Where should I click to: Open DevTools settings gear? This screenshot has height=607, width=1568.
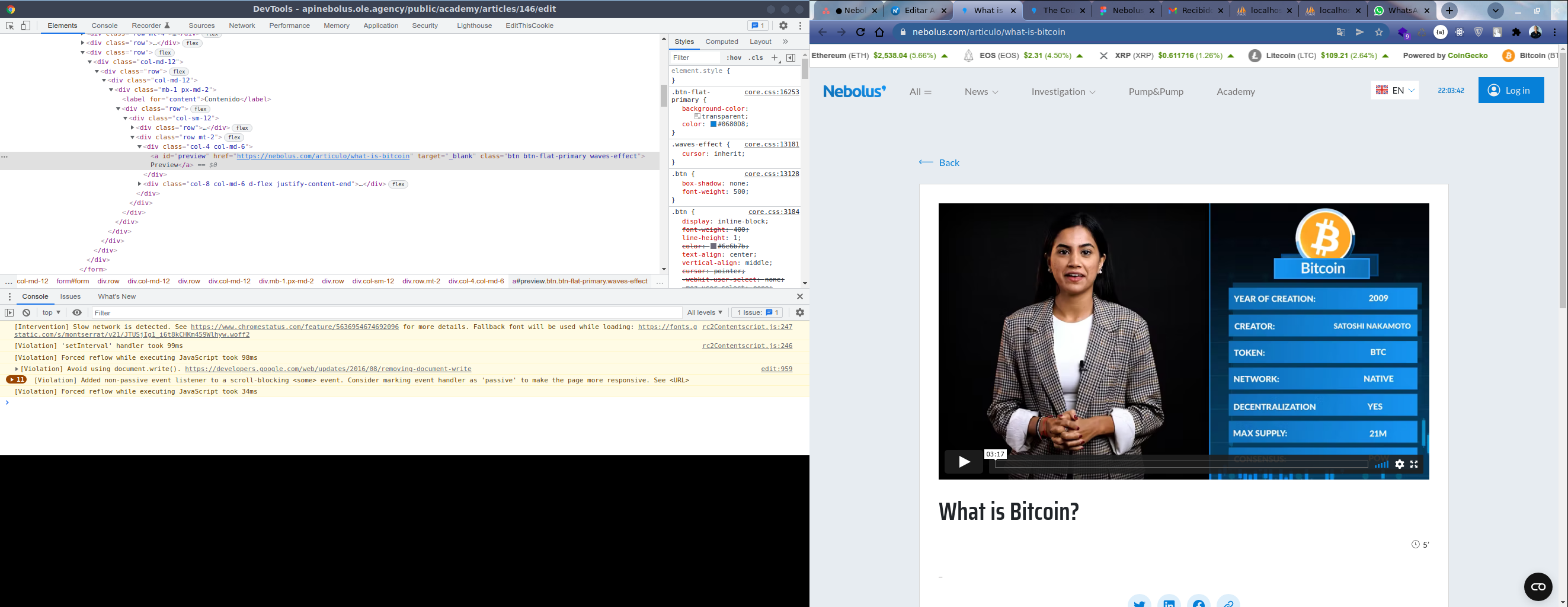pos(783,25)
